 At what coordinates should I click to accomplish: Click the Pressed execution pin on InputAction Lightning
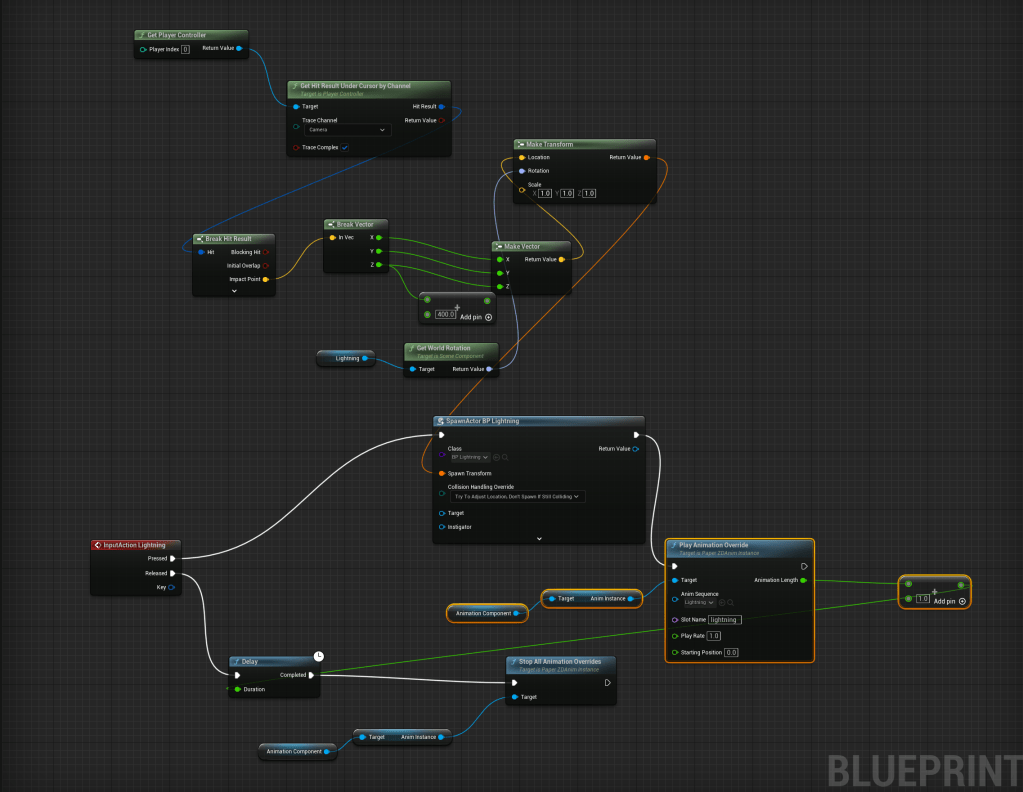point(173,559)
